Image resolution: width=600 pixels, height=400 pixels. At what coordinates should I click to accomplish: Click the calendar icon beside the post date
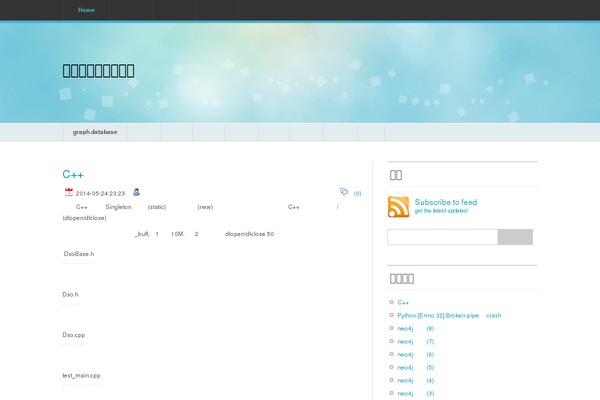click(69, 192)
